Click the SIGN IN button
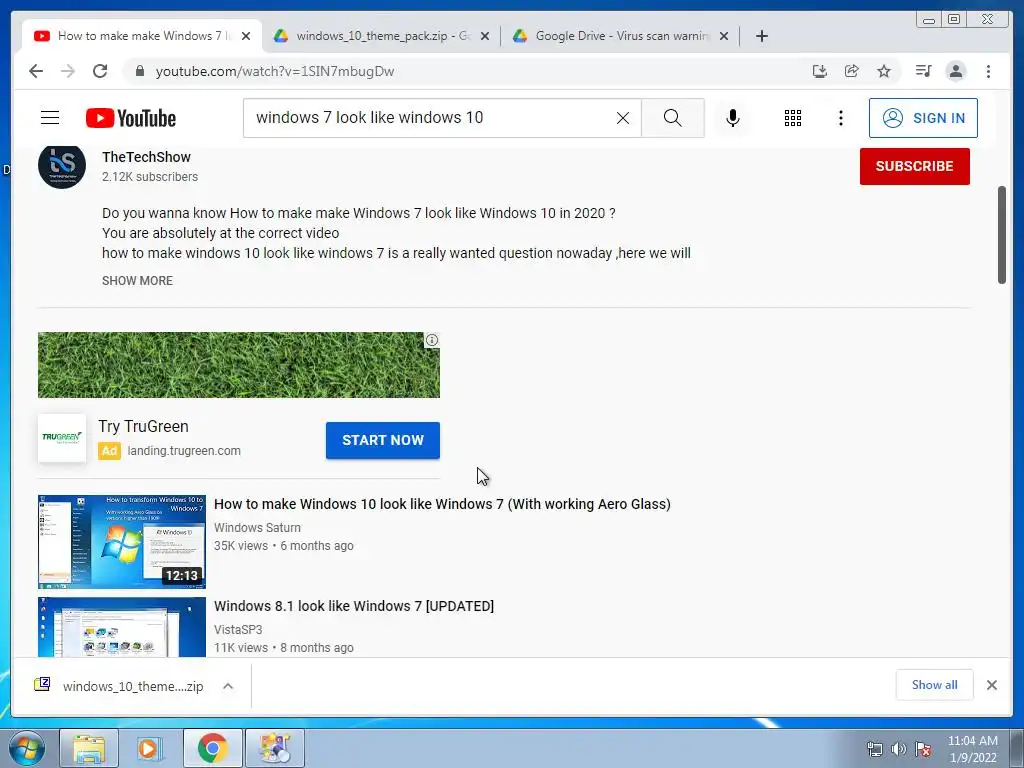Viewport: 1024px width, 768px height. [x=923, y=118]
